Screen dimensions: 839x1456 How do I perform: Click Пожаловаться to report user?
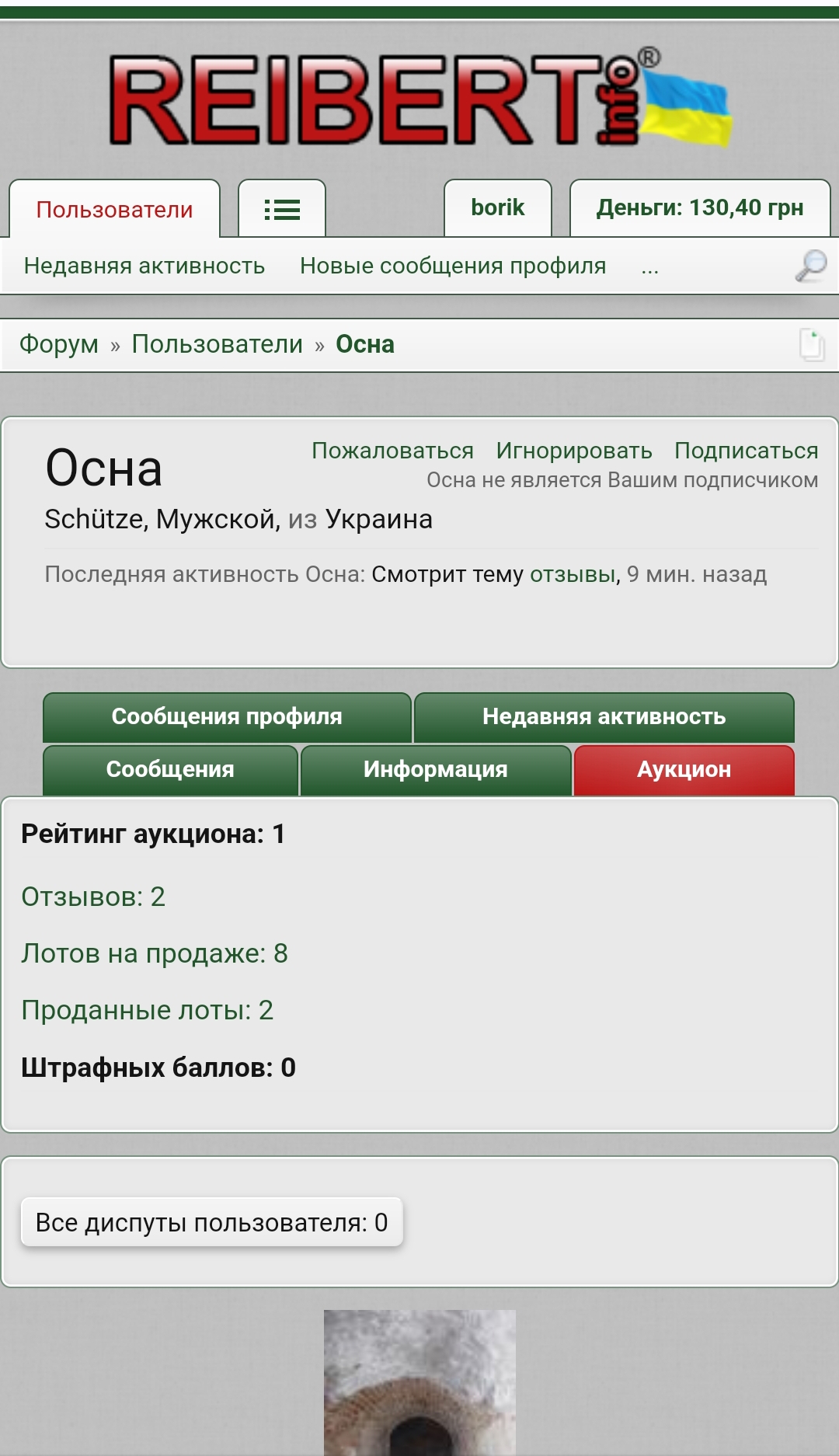pyautogui.click(x=392, y=451)
